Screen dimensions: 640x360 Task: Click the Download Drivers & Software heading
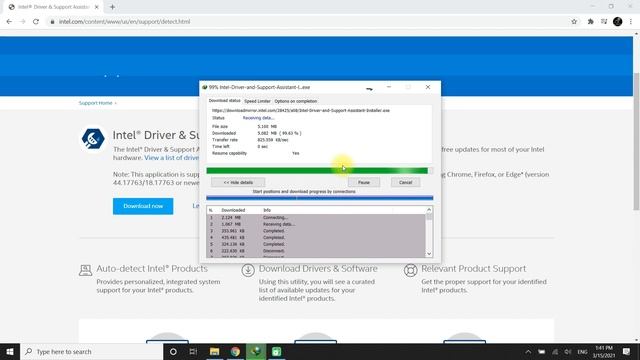click(318, 269)
